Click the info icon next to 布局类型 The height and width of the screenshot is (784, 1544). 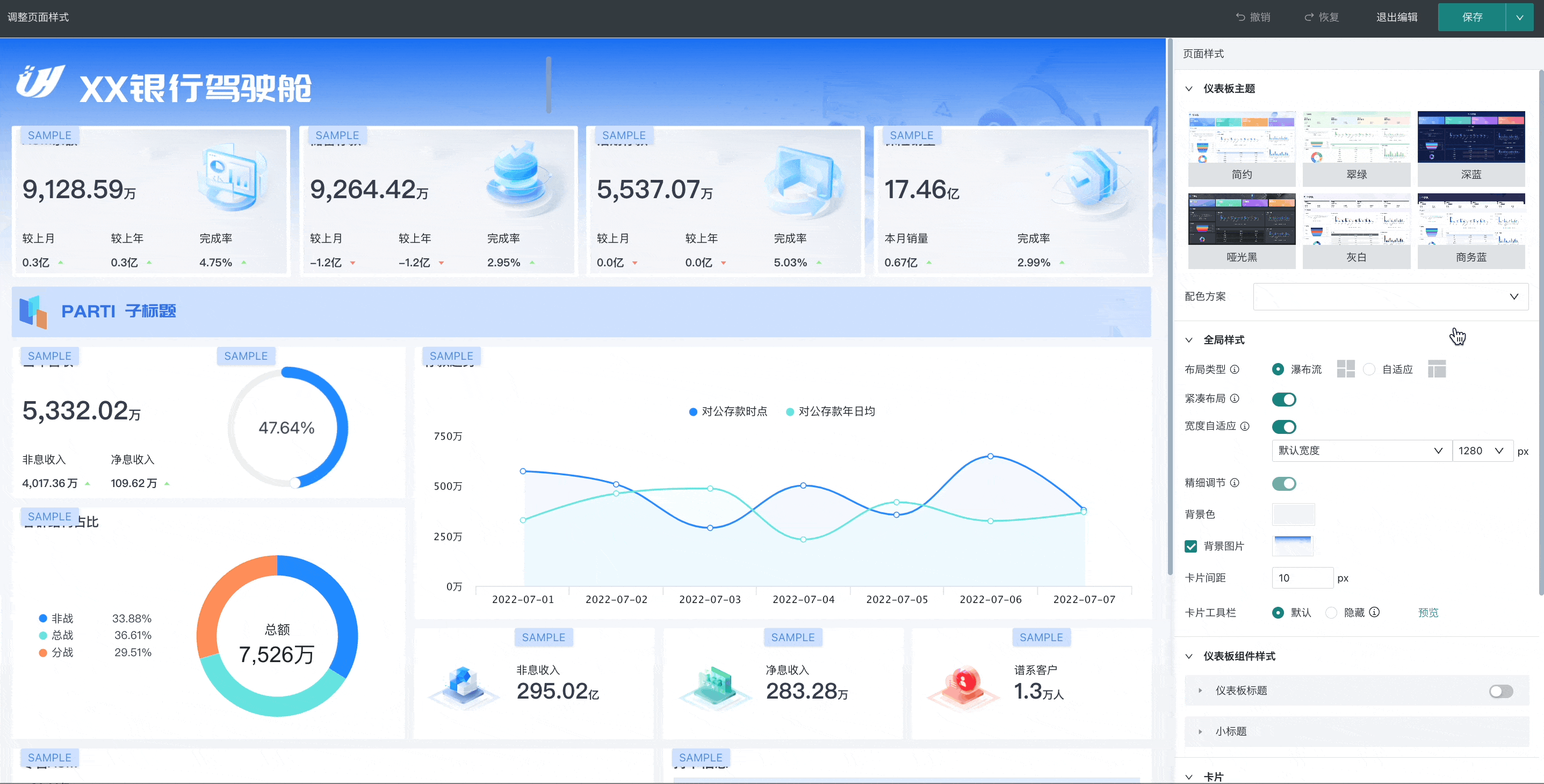click(x=1235, y=369)
